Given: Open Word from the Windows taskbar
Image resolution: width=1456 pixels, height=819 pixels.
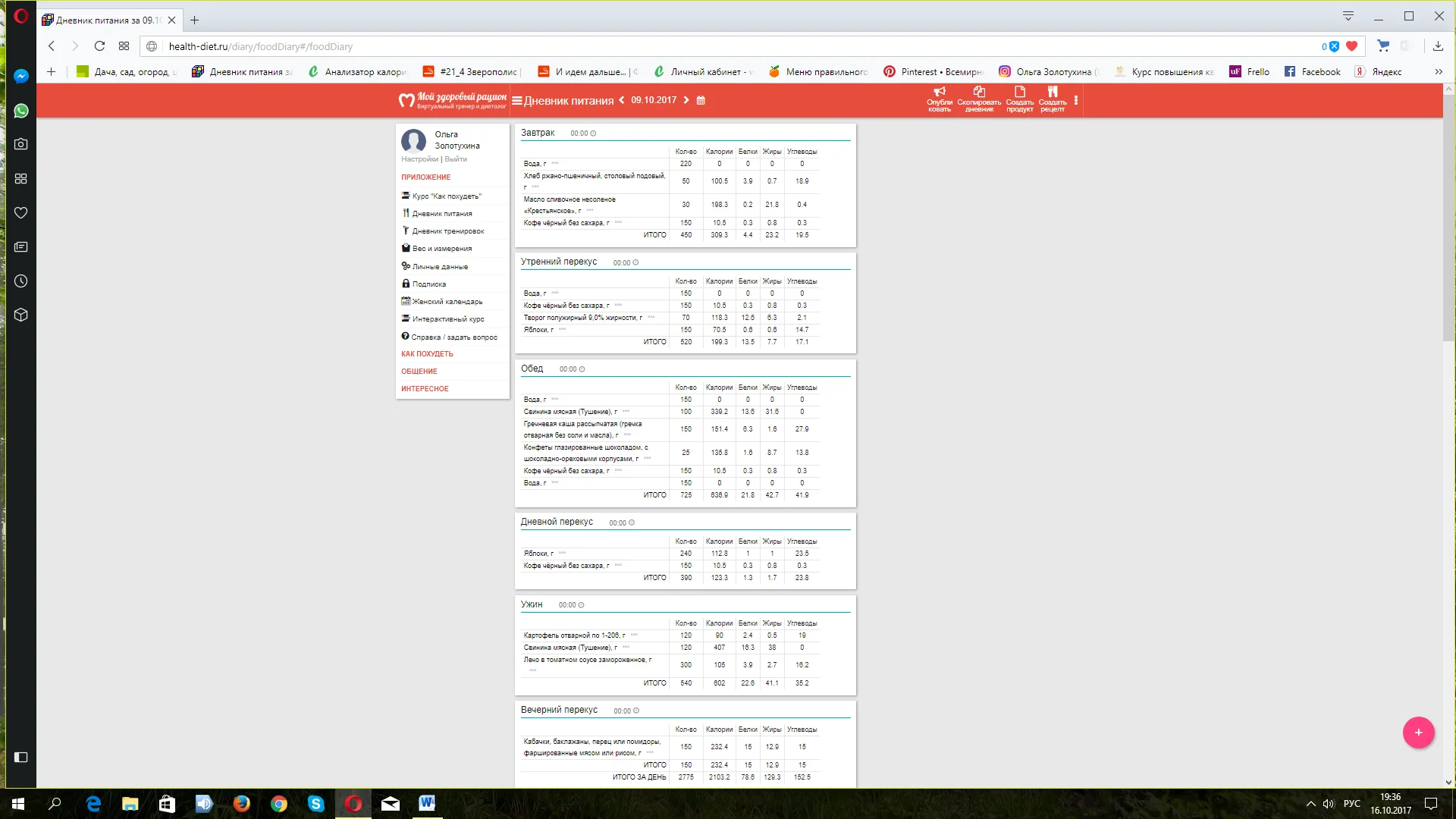Looking at the screenshot, I should [427, 803].
